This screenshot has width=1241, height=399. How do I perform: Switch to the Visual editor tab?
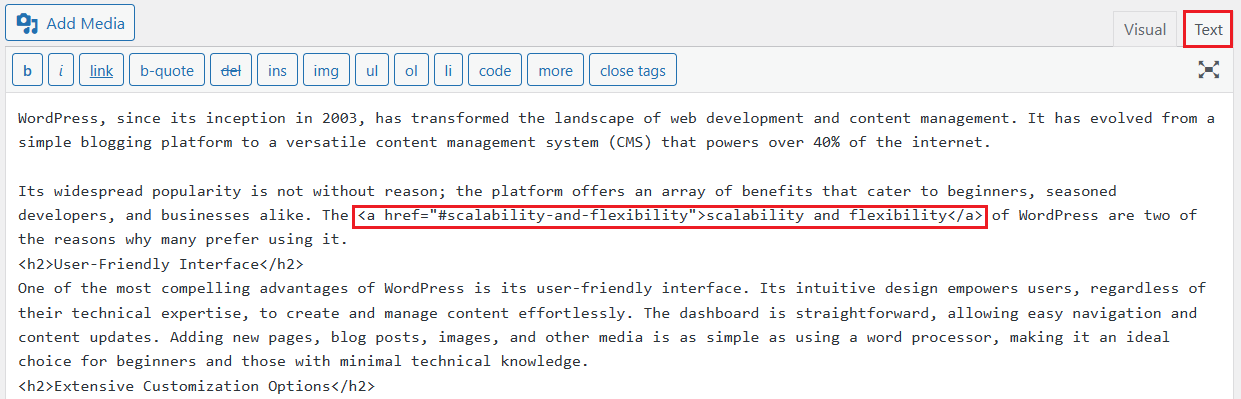click(1145, 30)
